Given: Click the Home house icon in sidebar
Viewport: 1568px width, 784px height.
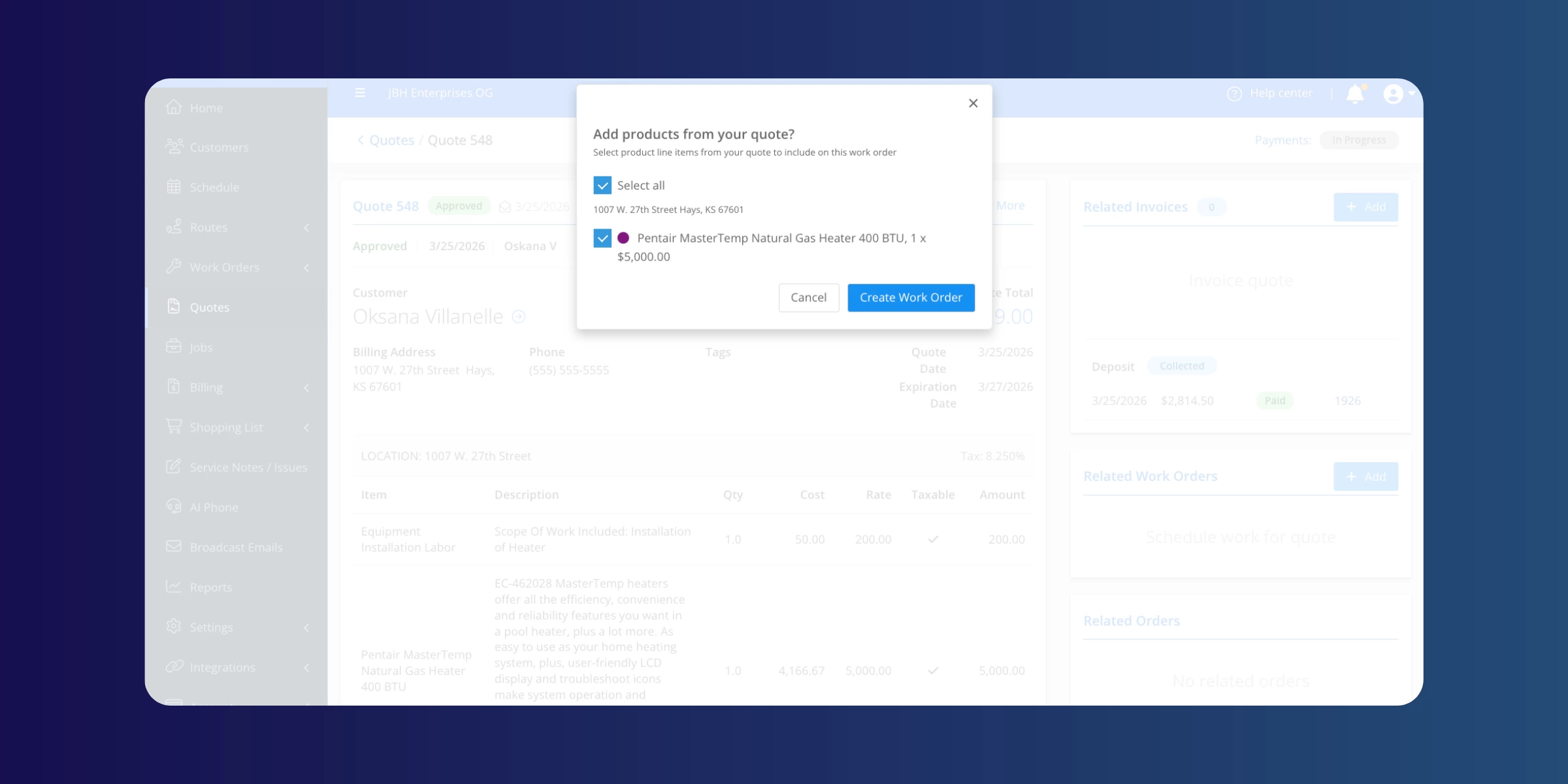Looking at the screenshot, I should pos(174,107).
